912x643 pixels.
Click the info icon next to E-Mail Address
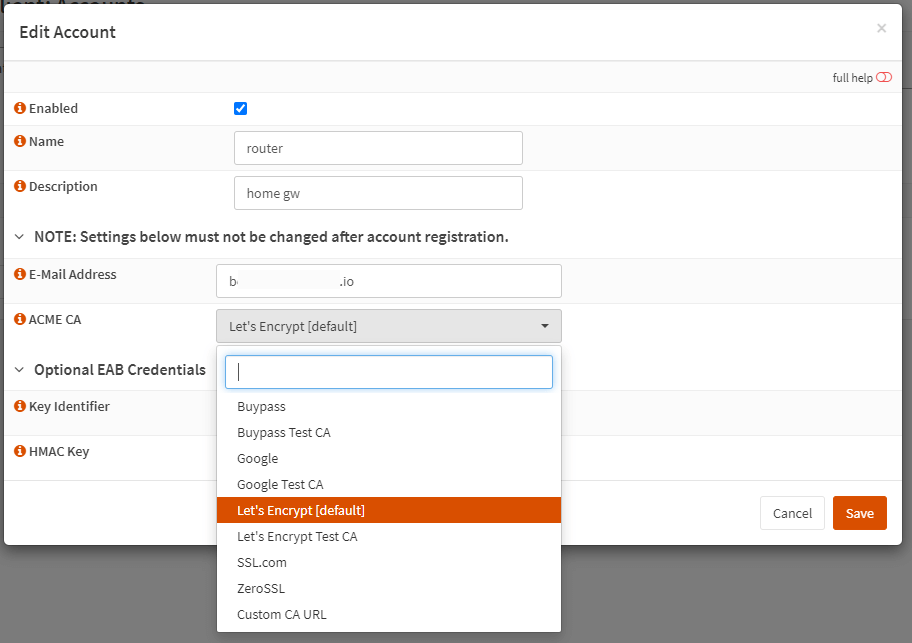tap(20, 275)
